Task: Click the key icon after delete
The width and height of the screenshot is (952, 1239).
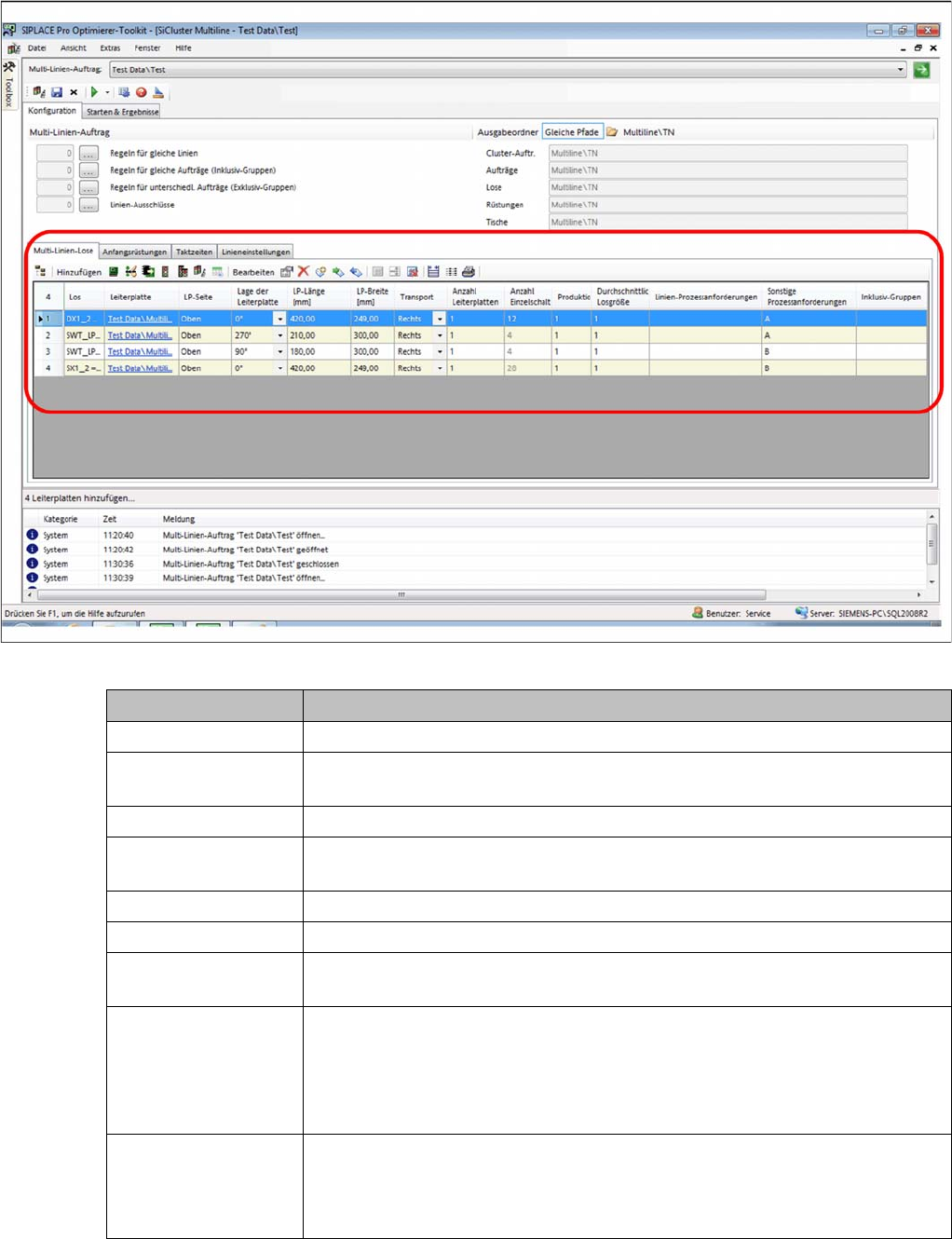Action: coord(320,272)
